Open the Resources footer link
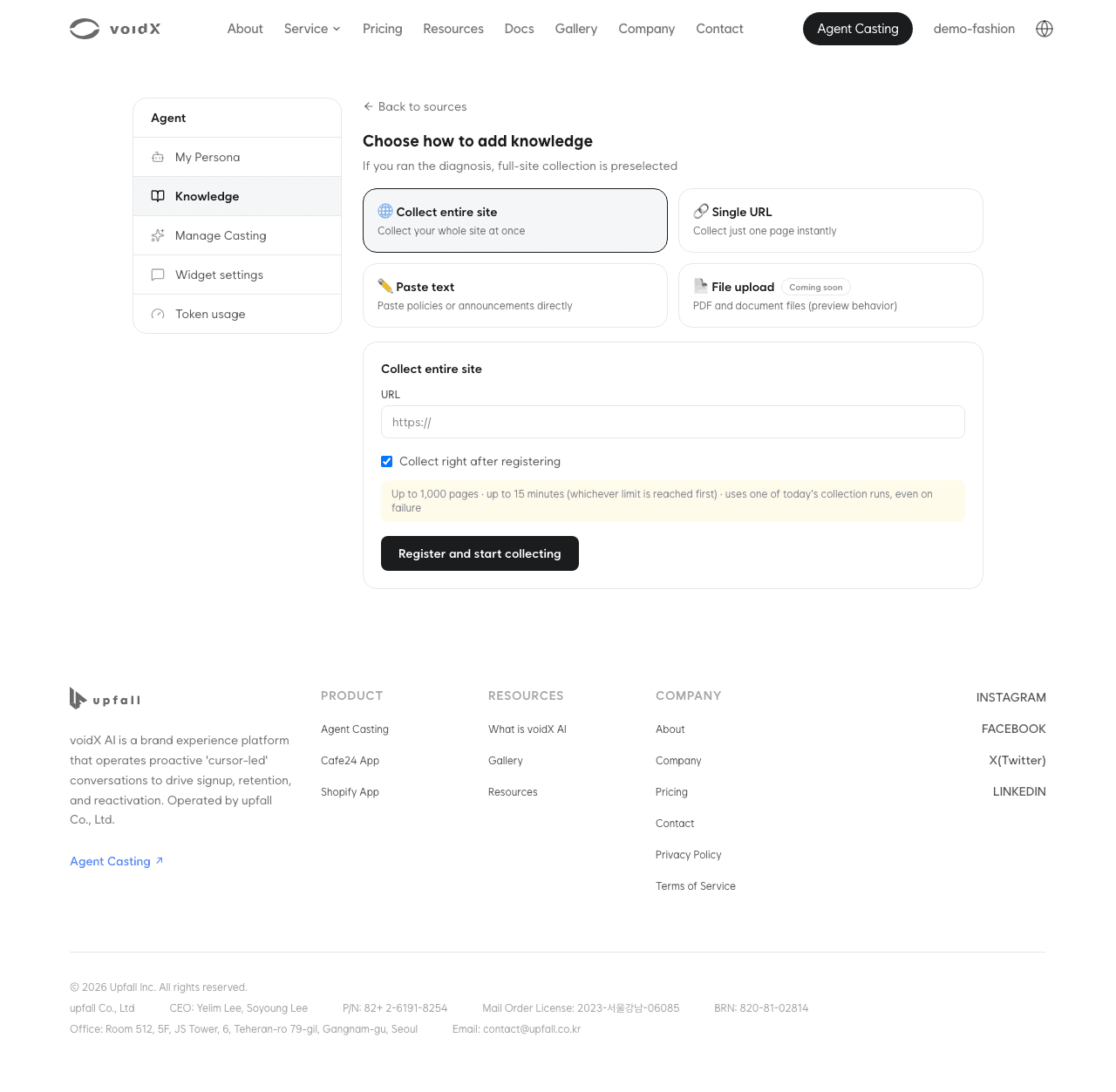The height and width of the screenshot is (1092, 1116). click(513, 792)
